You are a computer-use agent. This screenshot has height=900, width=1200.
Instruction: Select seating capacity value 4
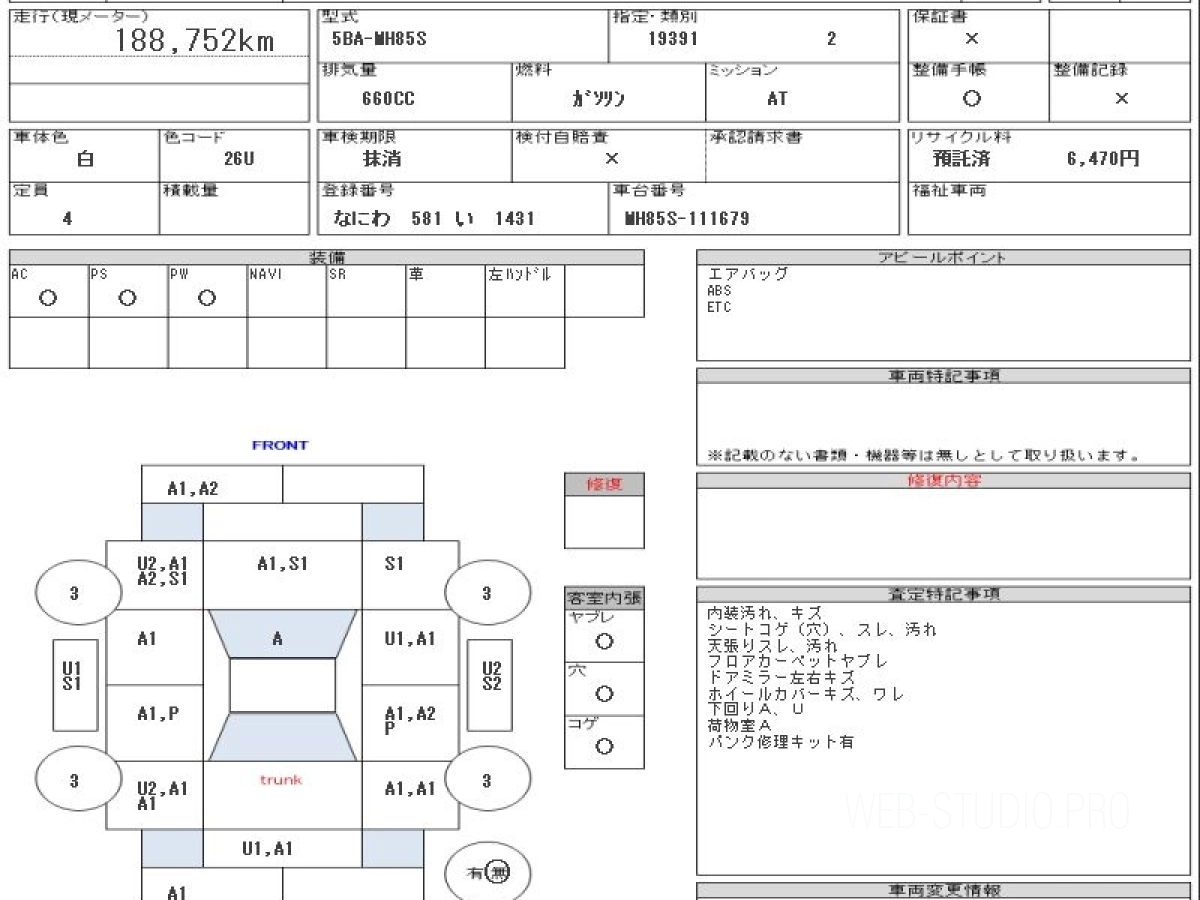pyautogui.click(x=68, y=218)
